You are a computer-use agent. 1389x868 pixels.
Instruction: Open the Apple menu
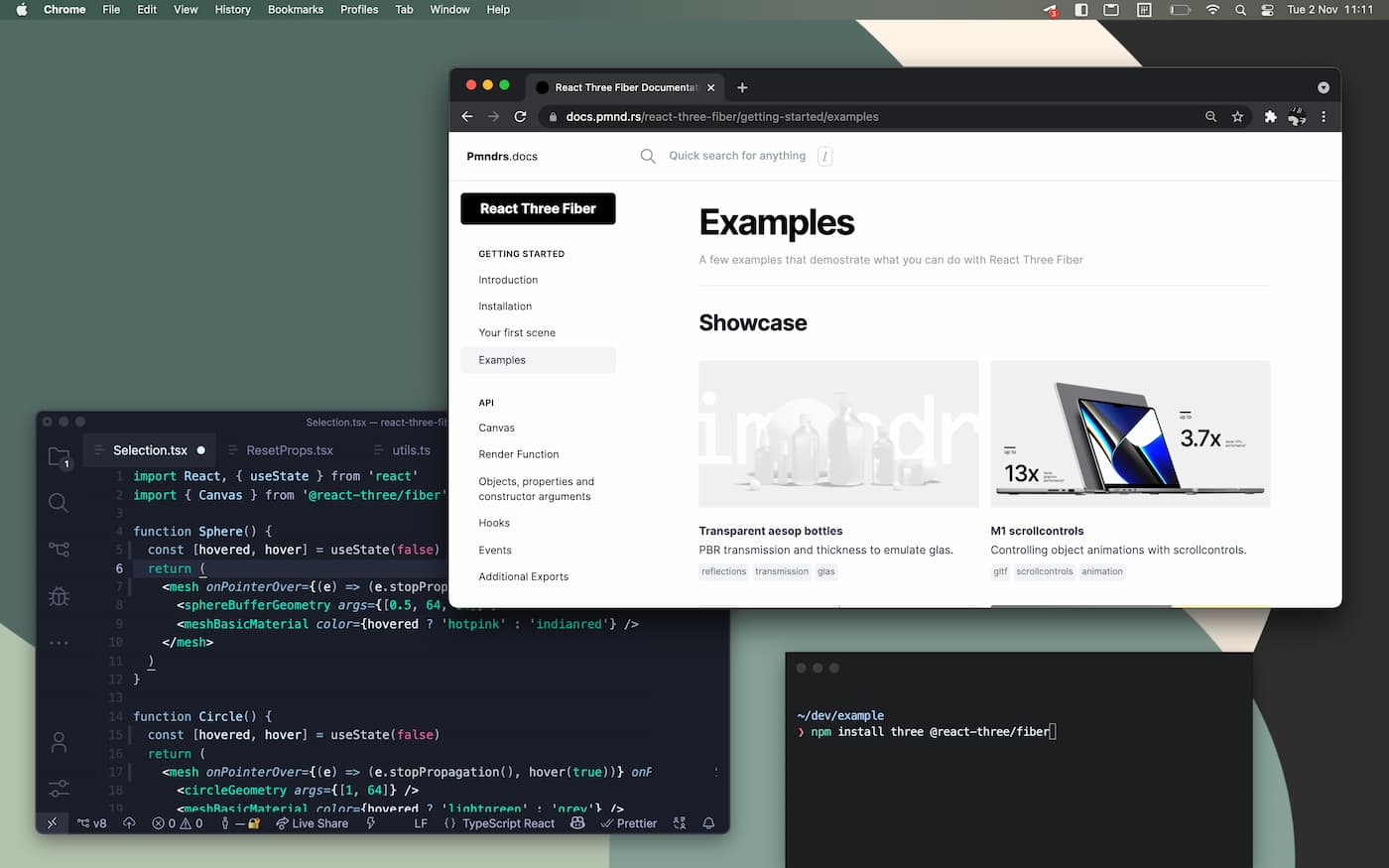click(22, 10)
